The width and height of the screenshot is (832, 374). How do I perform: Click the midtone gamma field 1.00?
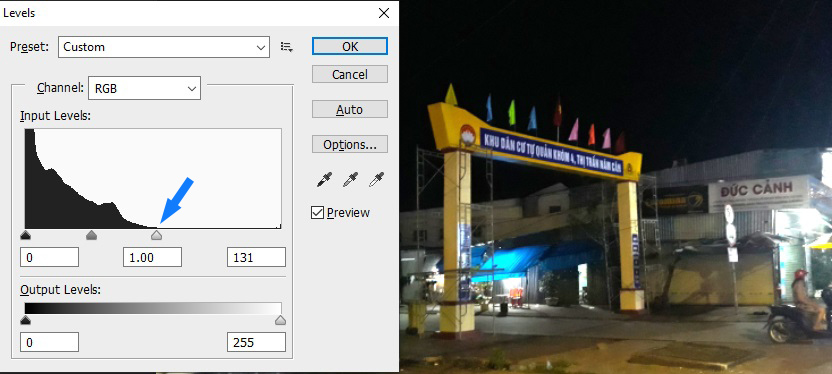152,257
